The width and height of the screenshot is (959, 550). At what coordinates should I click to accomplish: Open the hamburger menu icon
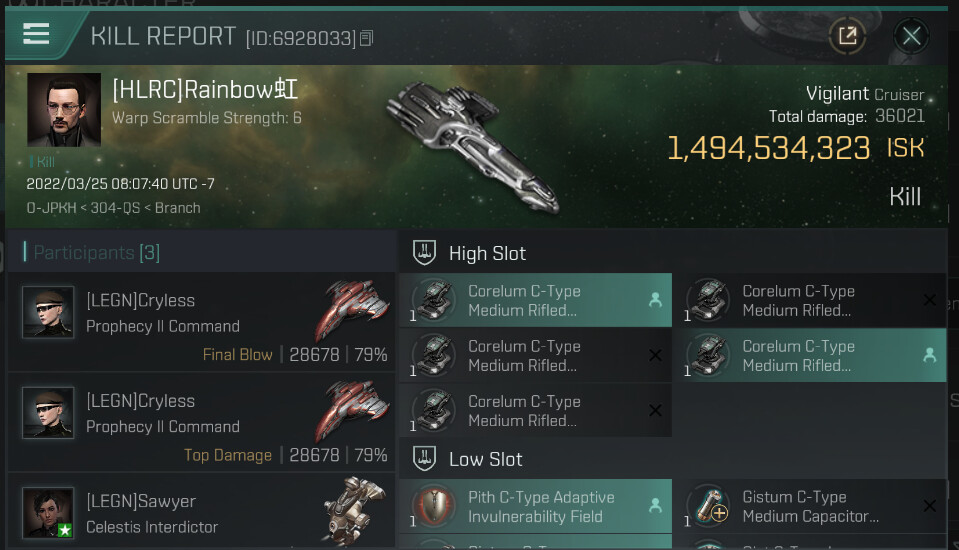(36, 34)
